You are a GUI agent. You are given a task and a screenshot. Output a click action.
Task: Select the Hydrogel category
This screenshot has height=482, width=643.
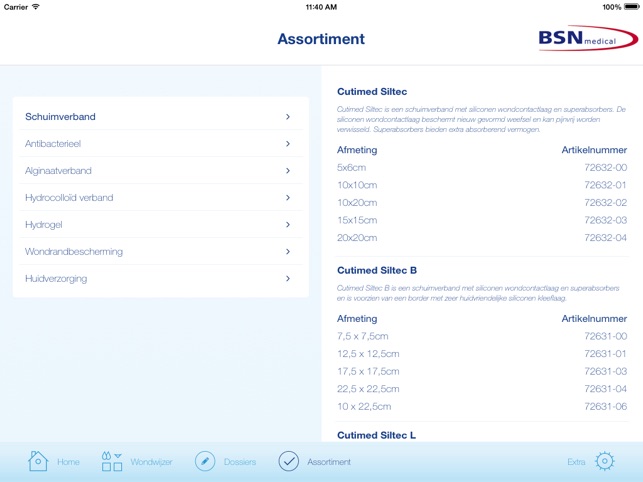click(x=161, y=225)
